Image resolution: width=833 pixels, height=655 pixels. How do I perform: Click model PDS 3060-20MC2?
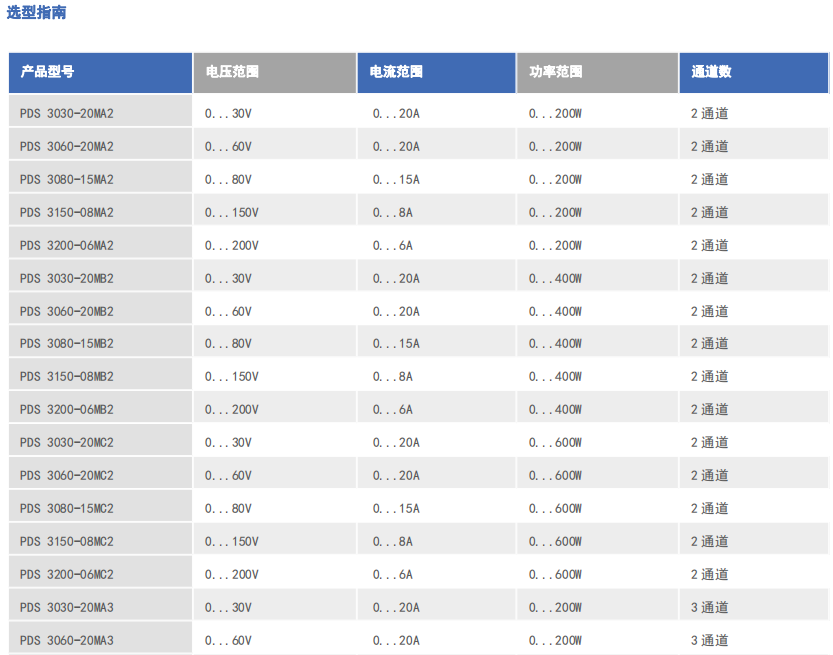67,475
